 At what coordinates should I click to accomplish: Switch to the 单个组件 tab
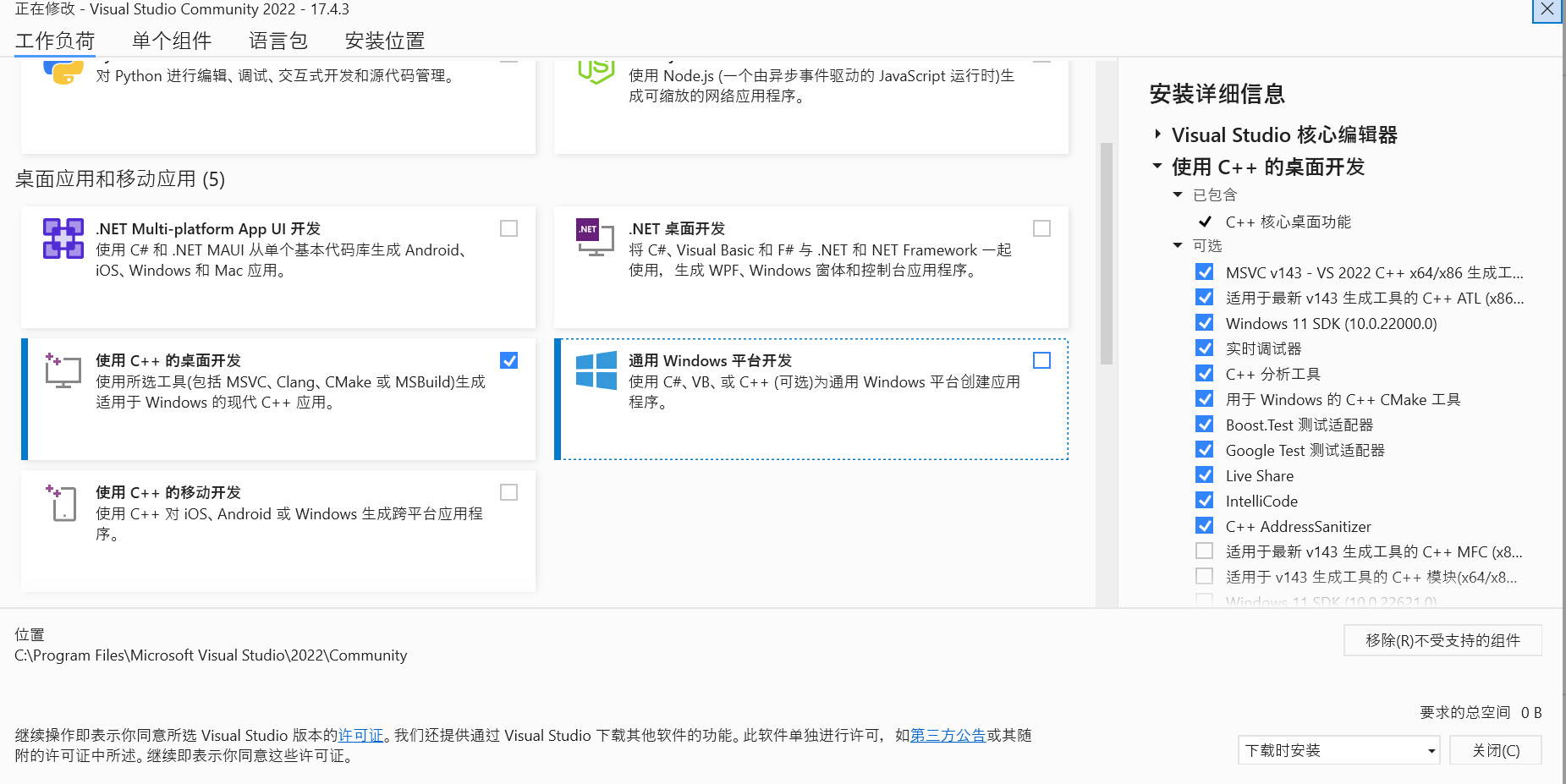click(172, 41)
